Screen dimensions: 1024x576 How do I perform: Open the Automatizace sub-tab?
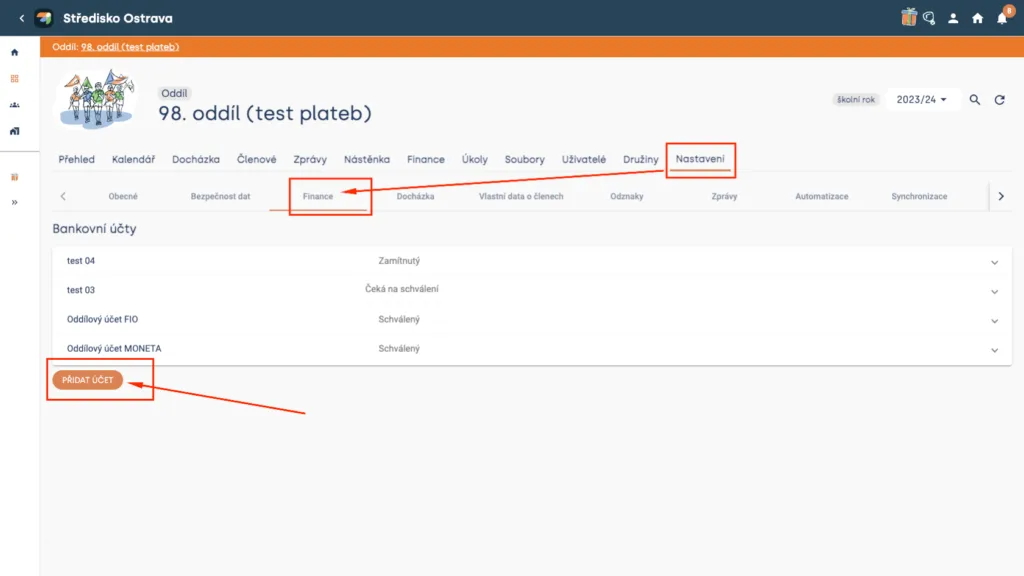(x=822, y=196)
